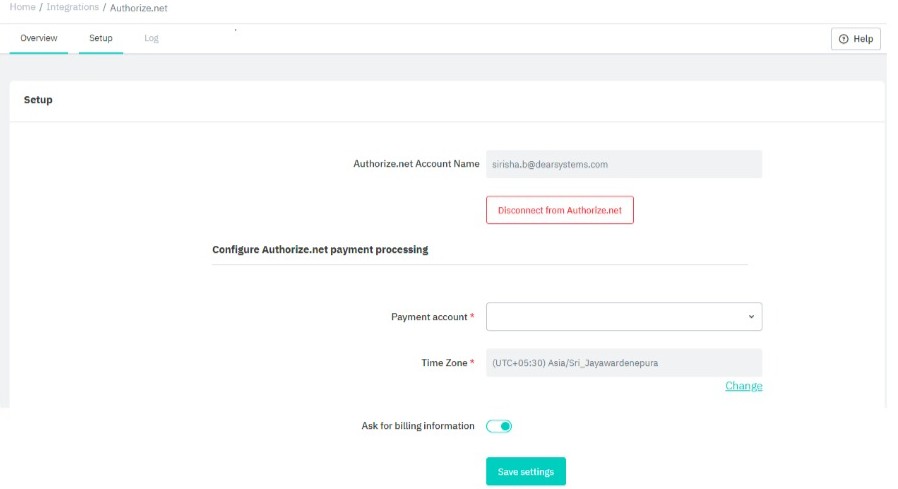Switch to the Log tab
The height and width of the screenshot is (489, 898).
tap(151, 38)
